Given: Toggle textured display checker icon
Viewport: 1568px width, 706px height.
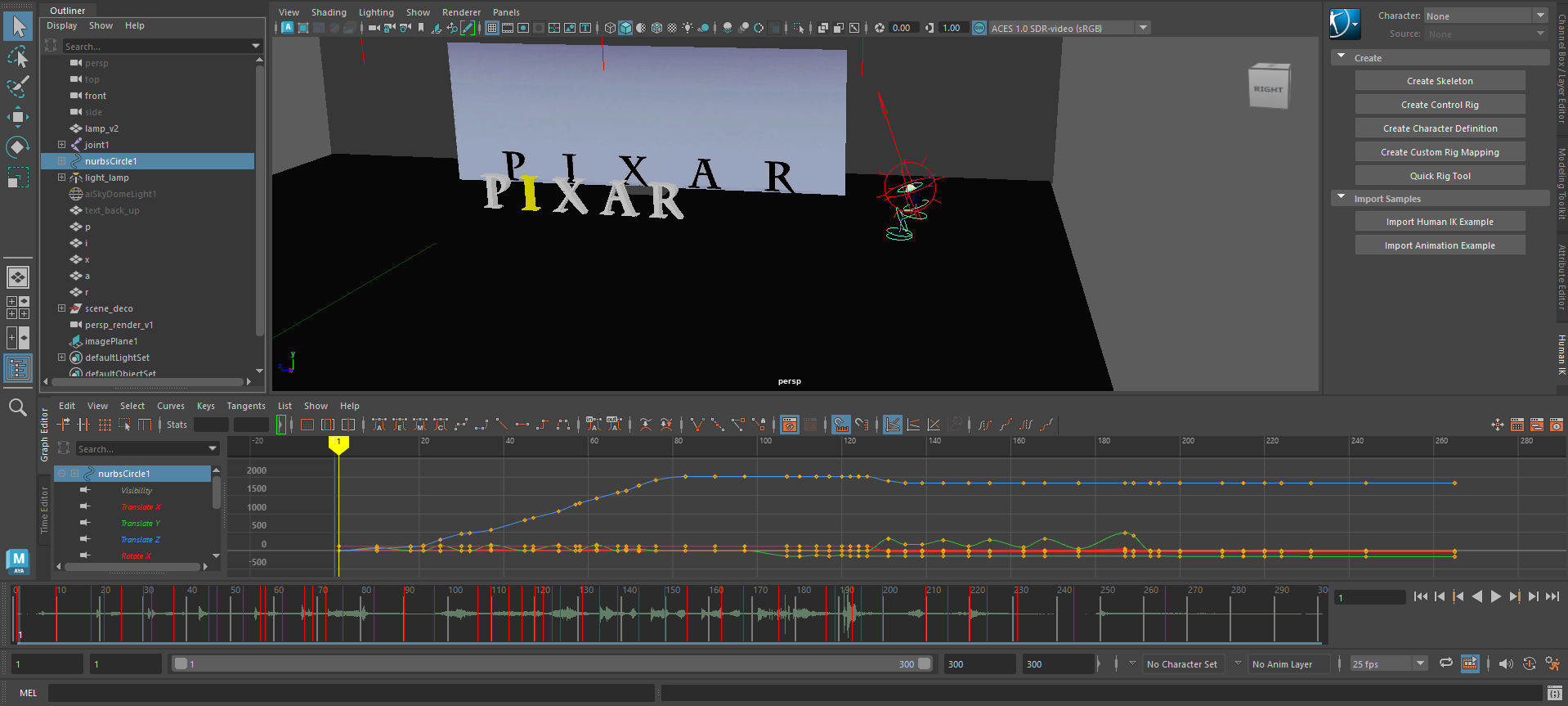Looking at the screenshot, I should coord(672,28).
